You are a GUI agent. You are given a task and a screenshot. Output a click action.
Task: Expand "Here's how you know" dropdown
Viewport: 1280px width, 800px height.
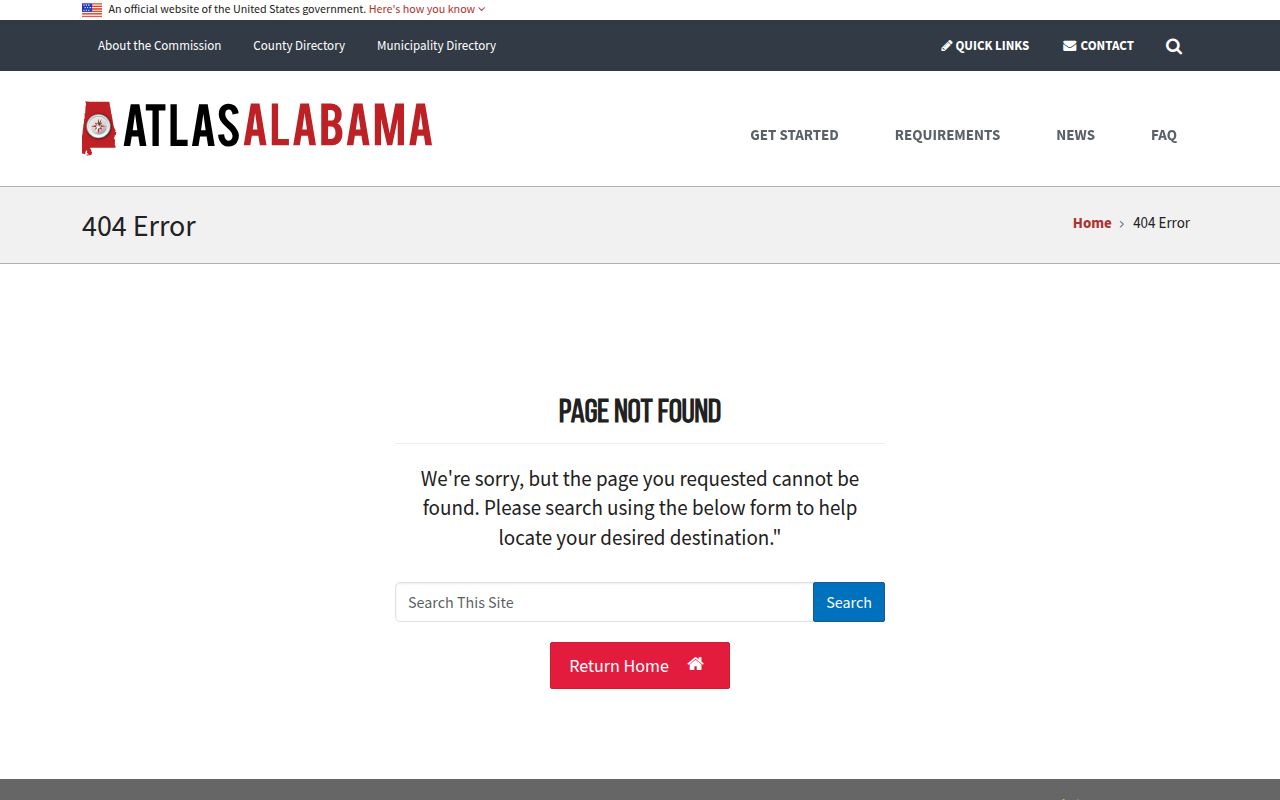(427, 9)
